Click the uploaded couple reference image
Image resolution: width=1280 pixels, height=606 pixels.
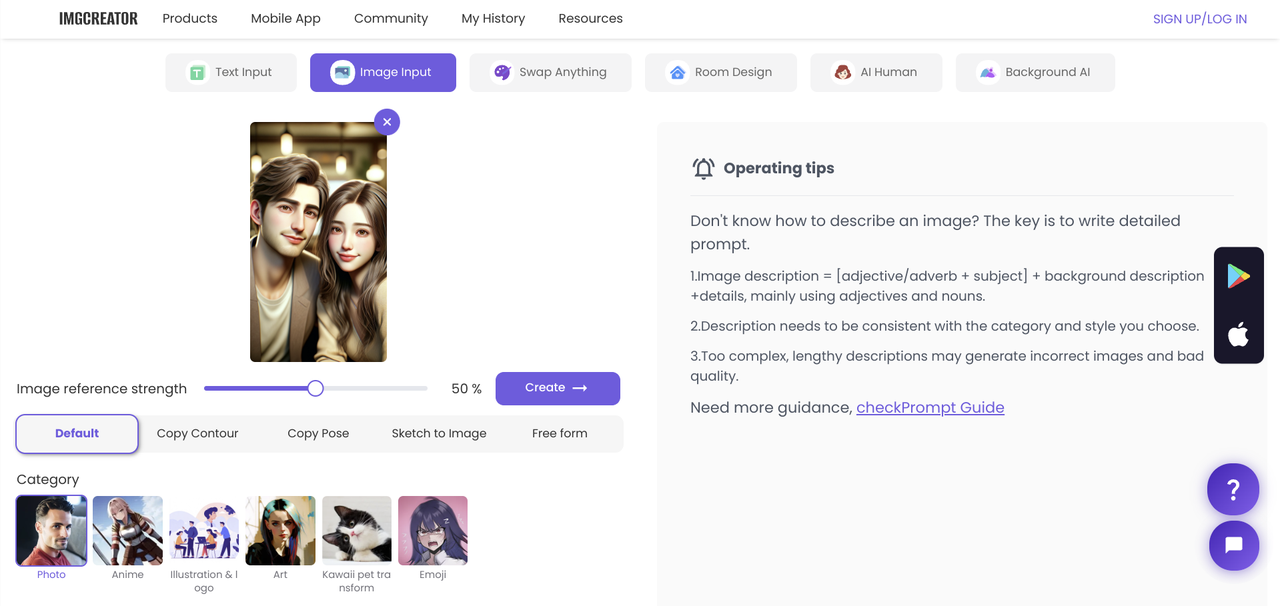(318, 242)
